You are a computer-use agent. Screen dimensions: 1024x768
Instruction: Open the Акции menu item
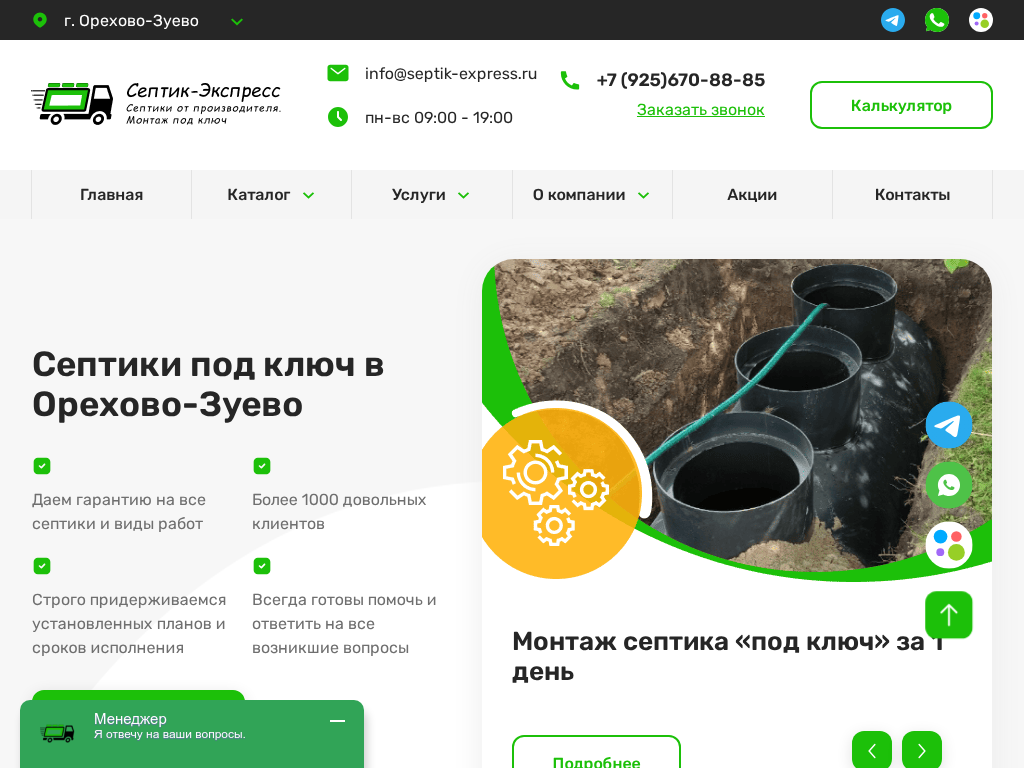click(x=752, y=195)
